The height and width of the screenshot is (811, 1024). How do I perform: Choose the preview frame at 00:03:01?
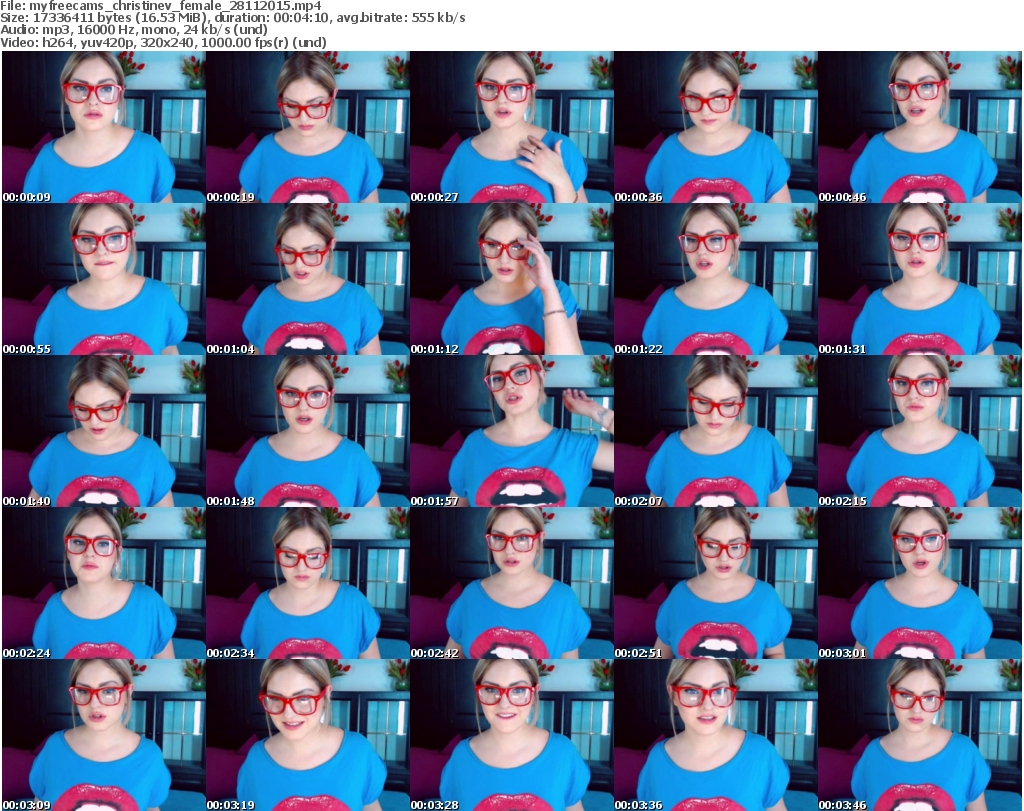click(x=920, y=583)
